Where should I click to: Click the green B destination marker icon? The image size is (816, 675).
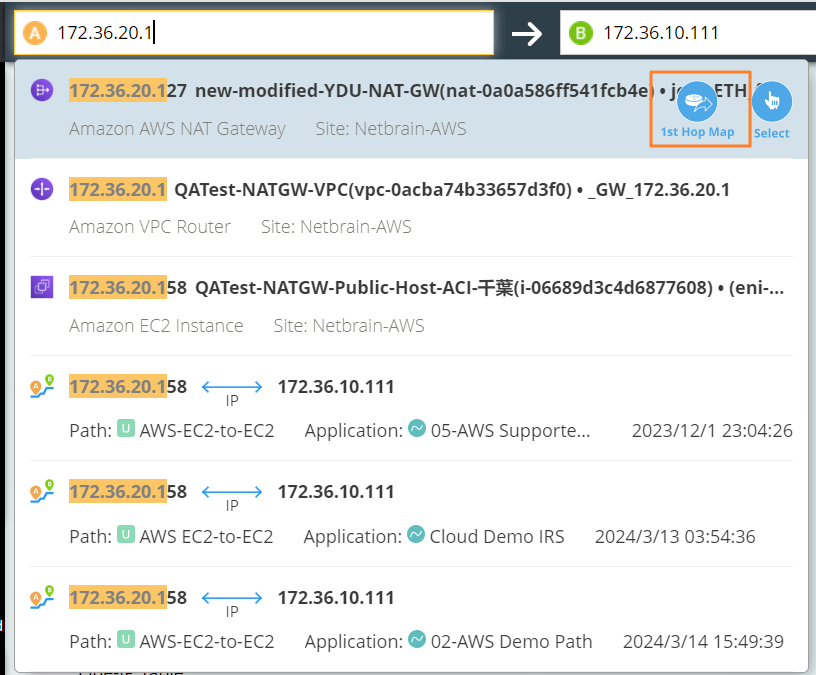[x=581, y=33]
